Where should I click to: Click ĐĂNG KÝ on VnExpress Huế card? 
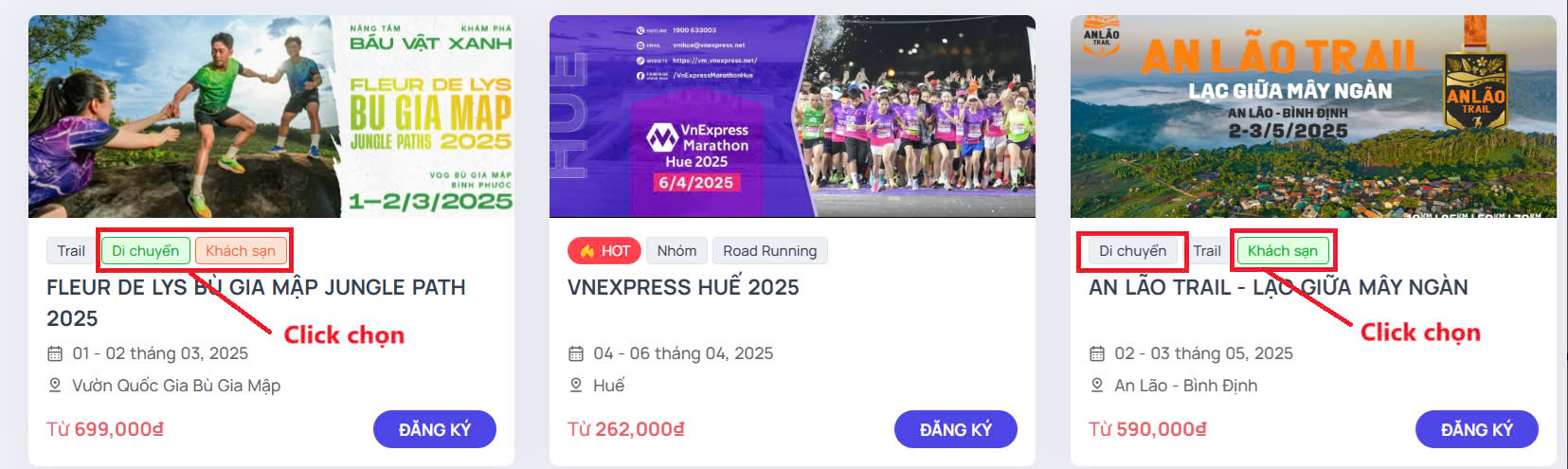[x=956, y=429]
